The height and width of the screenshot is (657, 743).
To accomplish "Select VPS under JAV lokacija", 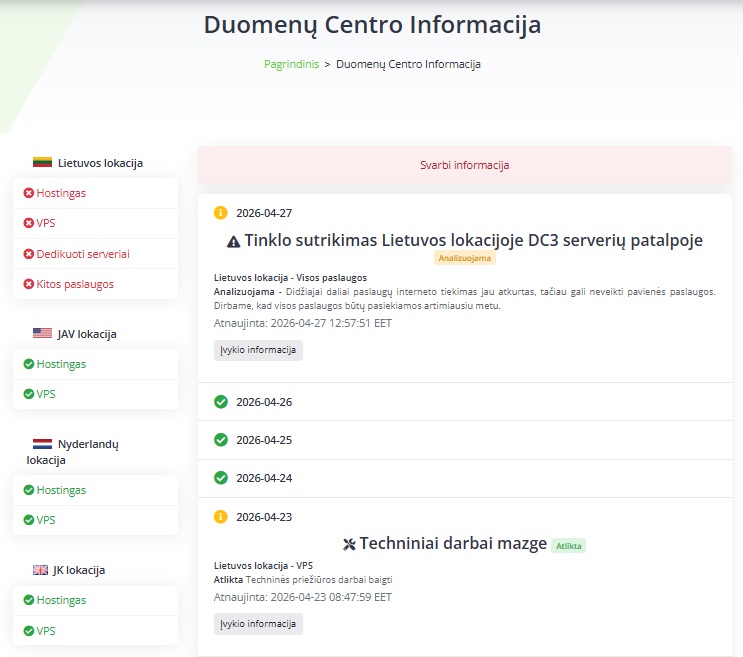I will point(45,394).
